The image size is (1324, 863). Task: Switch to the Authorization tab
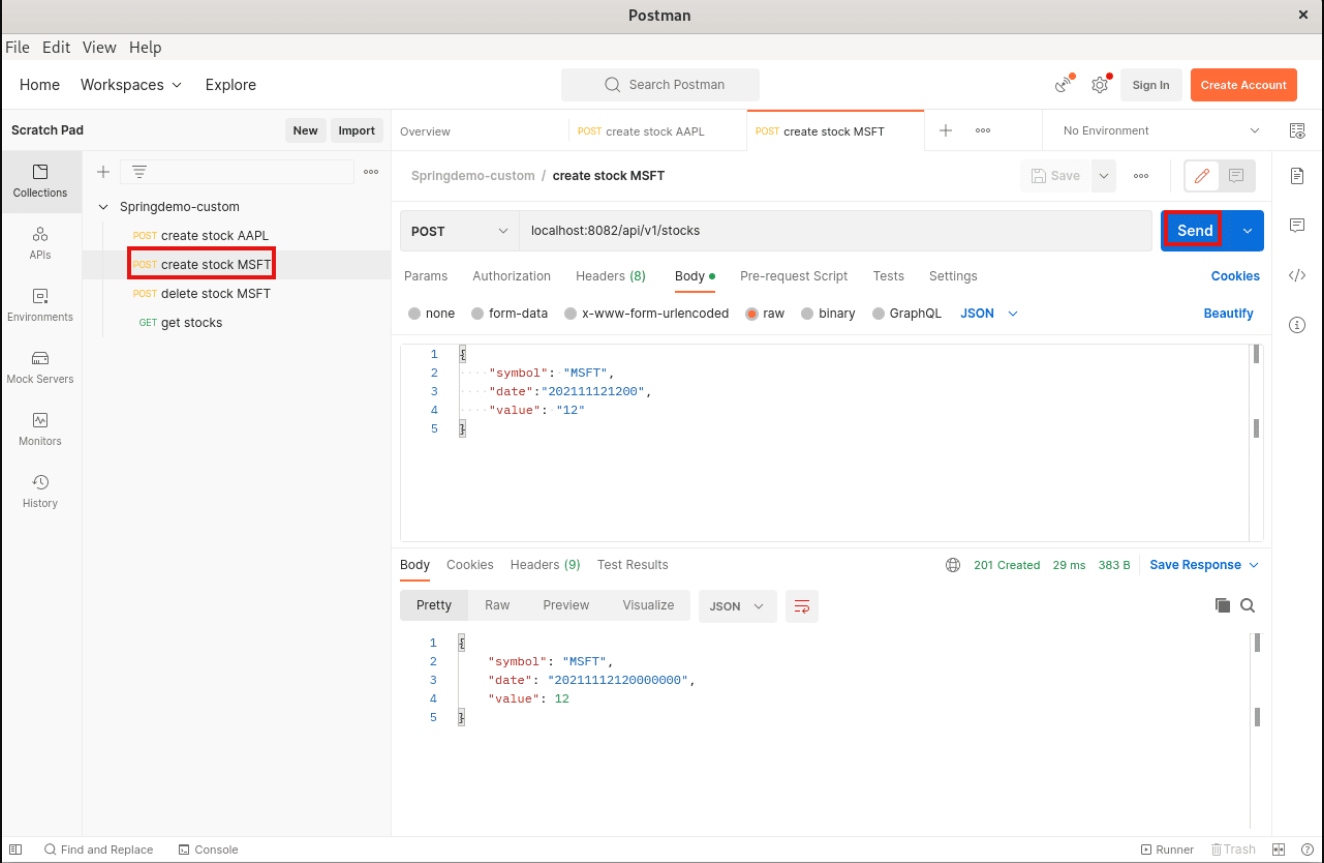511,276
